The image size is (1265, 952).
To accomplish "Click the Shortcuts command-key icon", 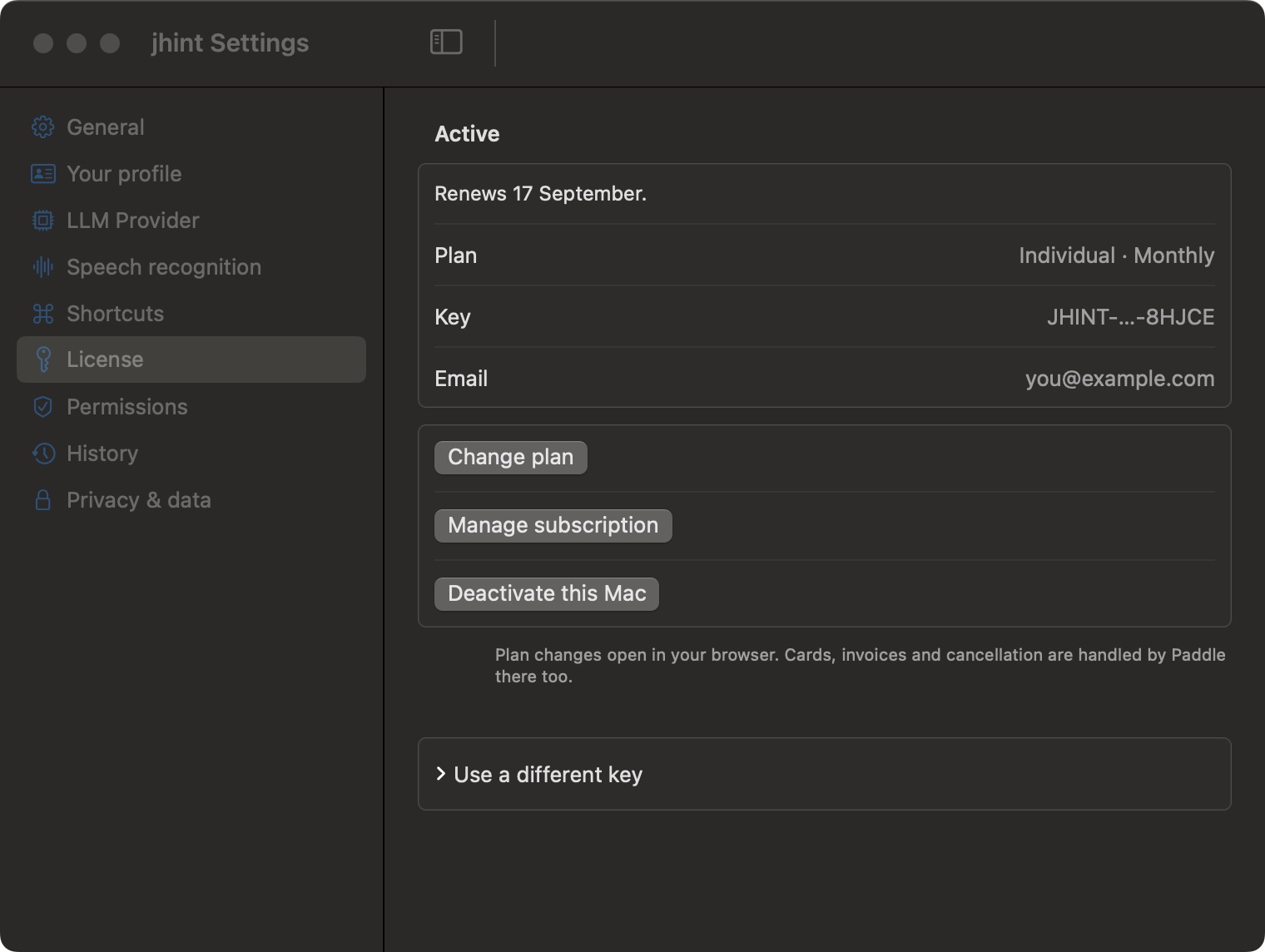I will [x=43, y=314].
